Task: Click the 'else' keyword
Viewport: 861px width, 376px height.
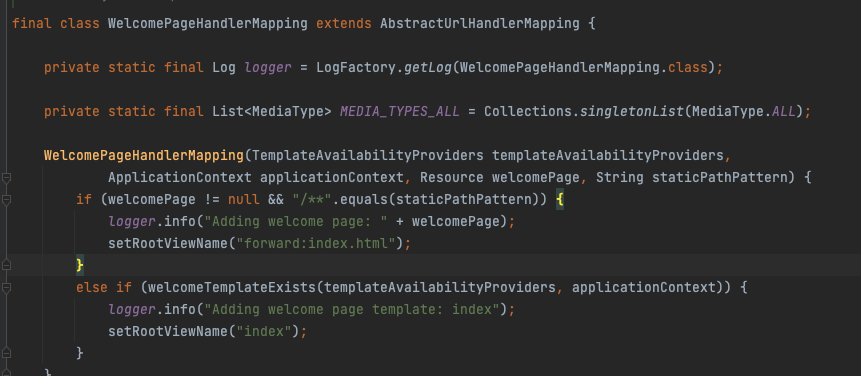Action: (92, 287)
